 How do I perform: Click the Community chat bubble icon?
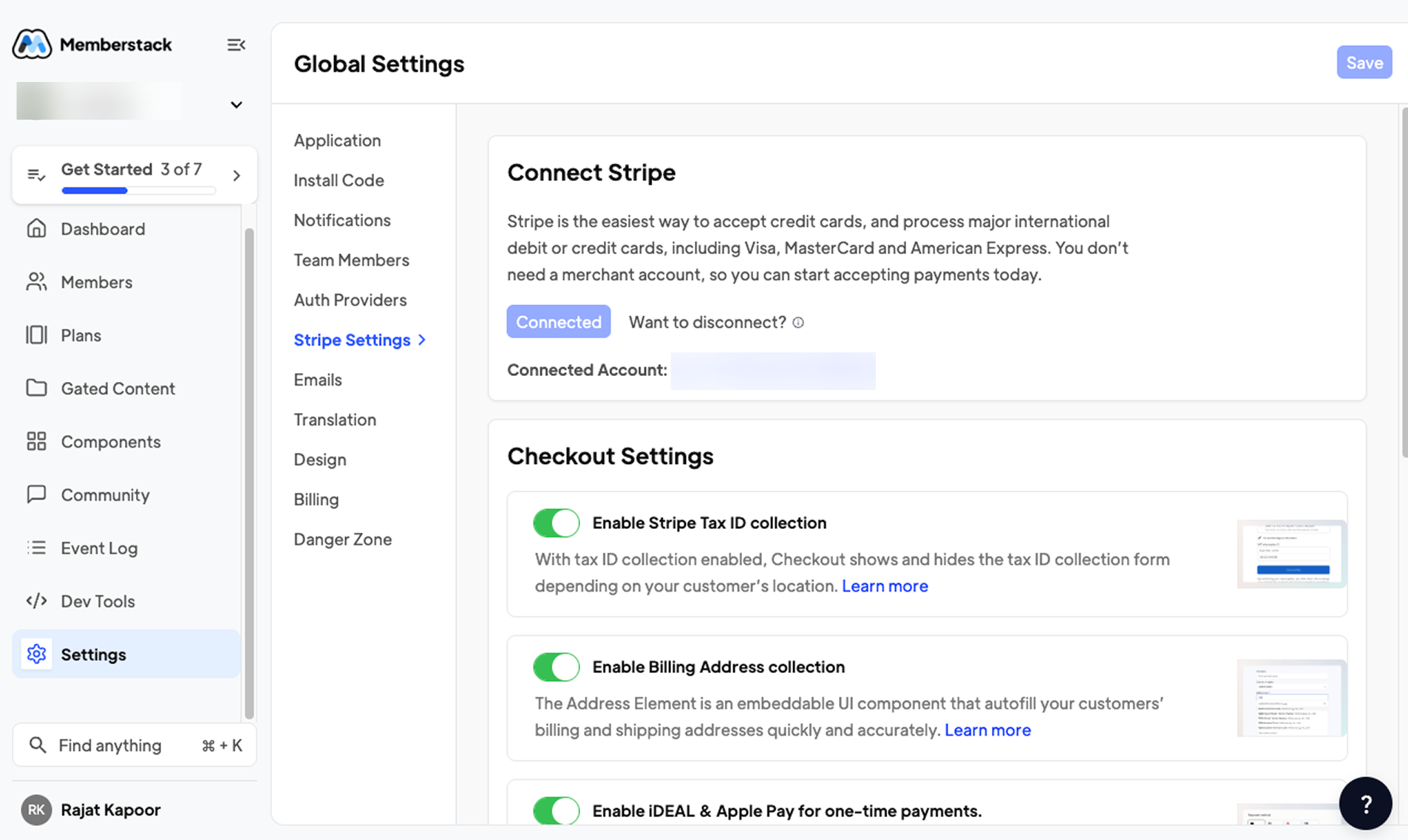pos(36,494)
